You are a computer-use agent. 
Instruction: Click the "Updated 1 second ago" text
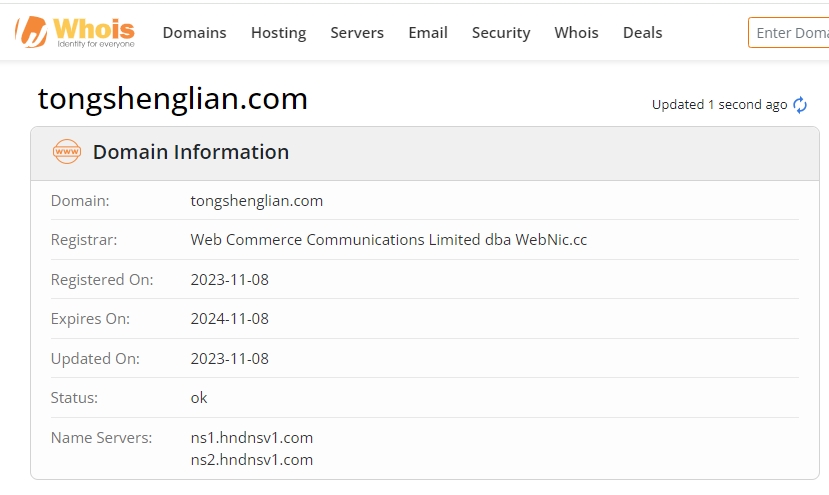click(x=719, y=105)
